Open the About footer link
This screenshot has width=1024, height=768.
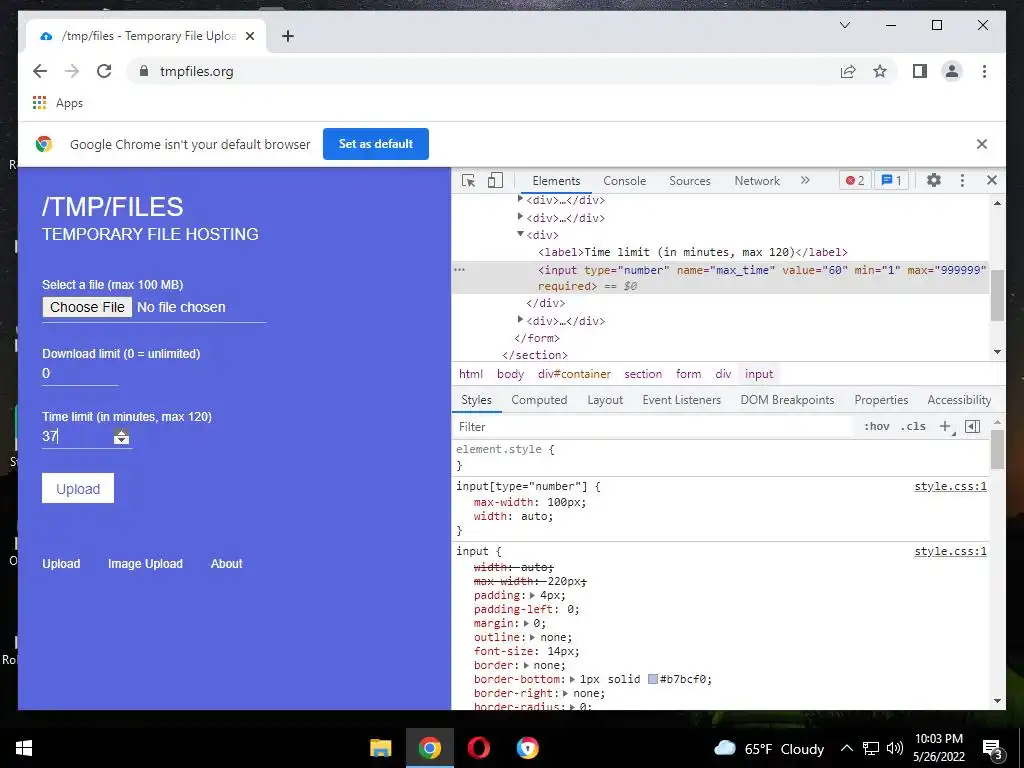coord(226,564)
